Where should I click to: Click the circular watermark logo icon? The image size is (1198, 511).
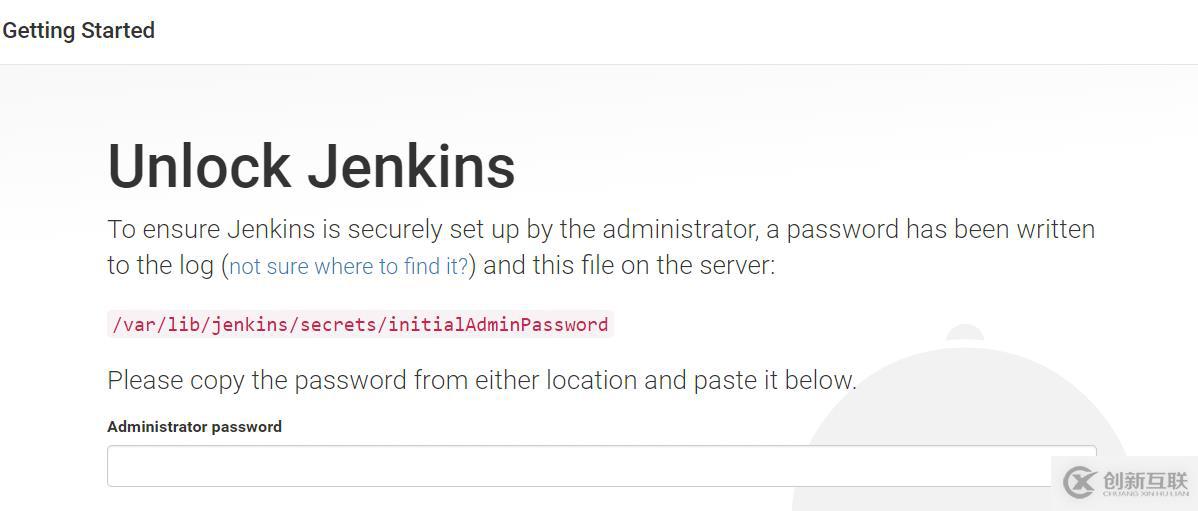pos(1079,482)
